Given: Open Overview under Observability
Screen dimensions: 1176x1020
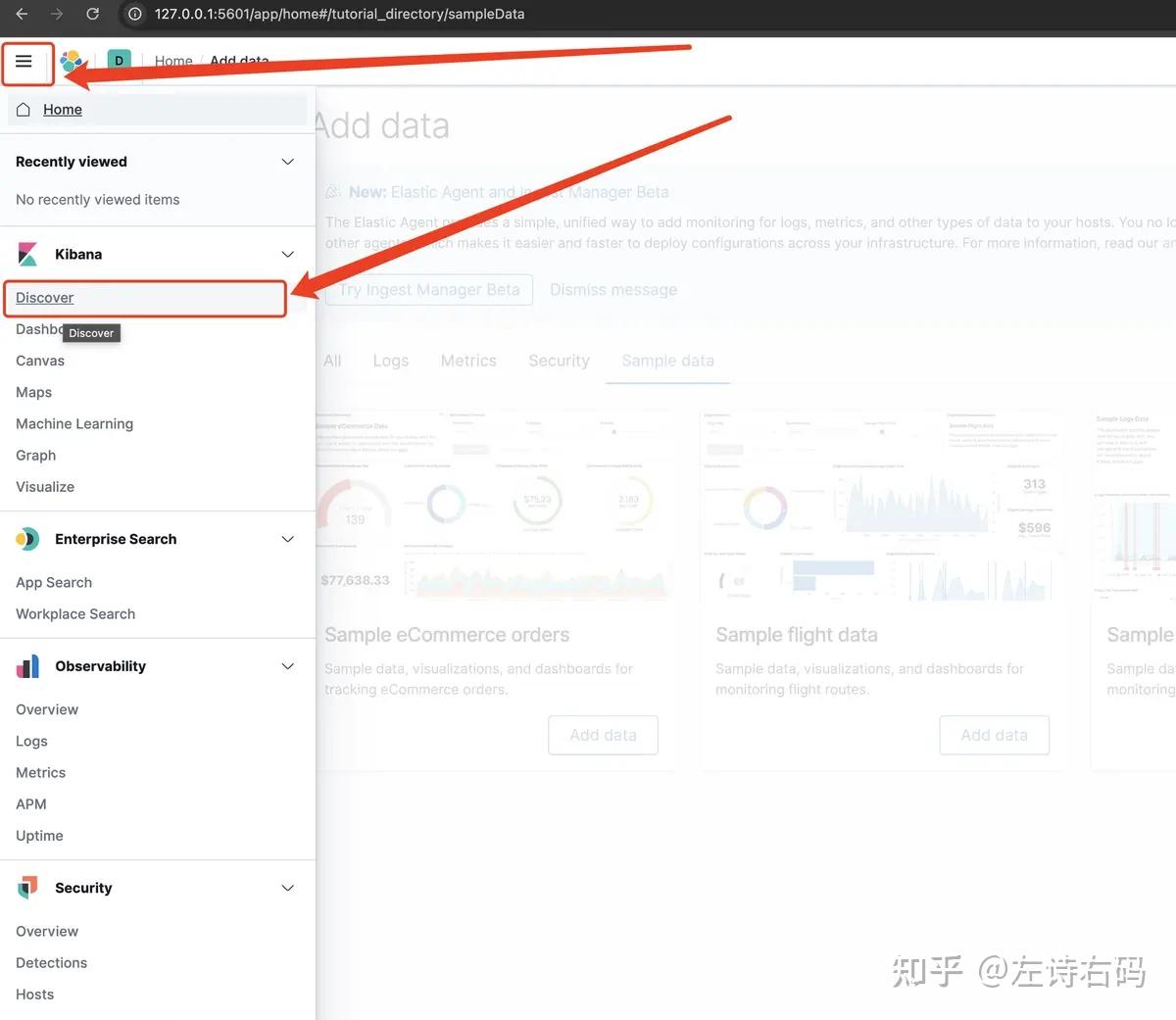Looking at the screenshot, I should 47,709.
